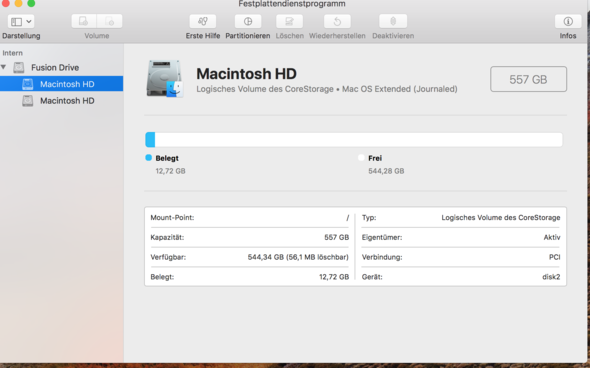Click the '544,34 GB (56,1 MB löschbar)' value
590x368 pixels.
click(298, 257)
